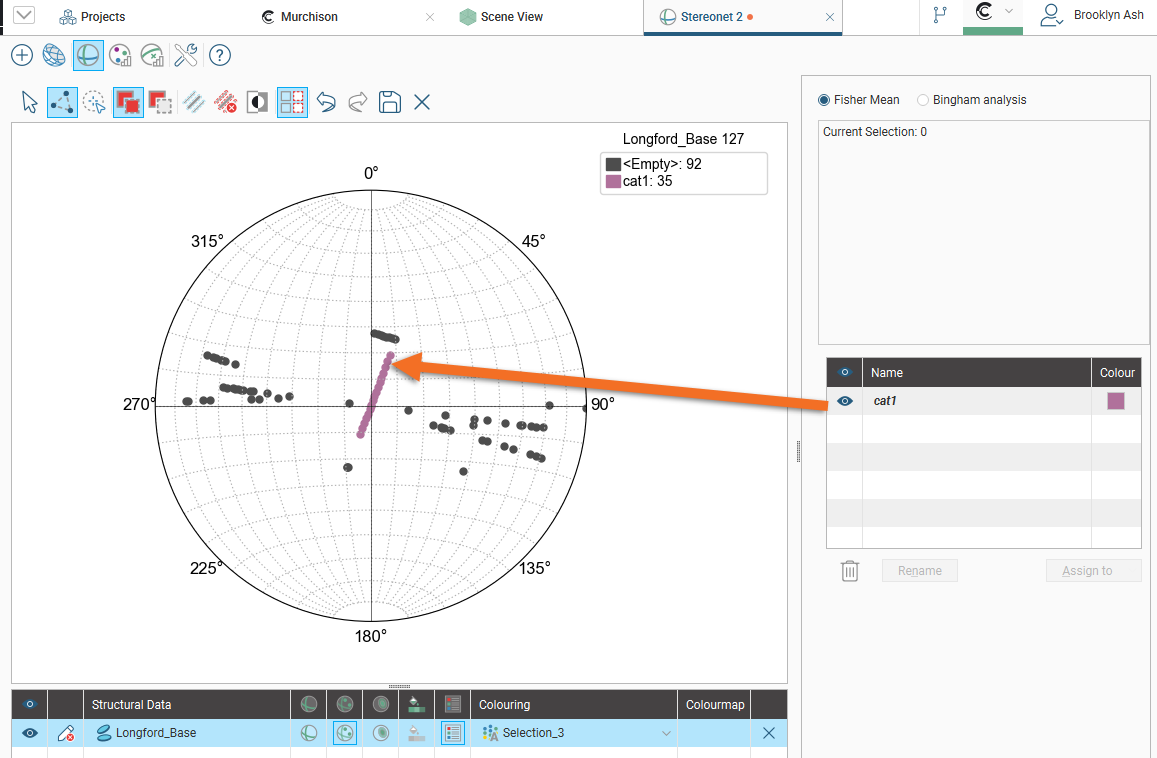
Task: Select the Fisher Mean radio button
Action: tap(824, 100)
